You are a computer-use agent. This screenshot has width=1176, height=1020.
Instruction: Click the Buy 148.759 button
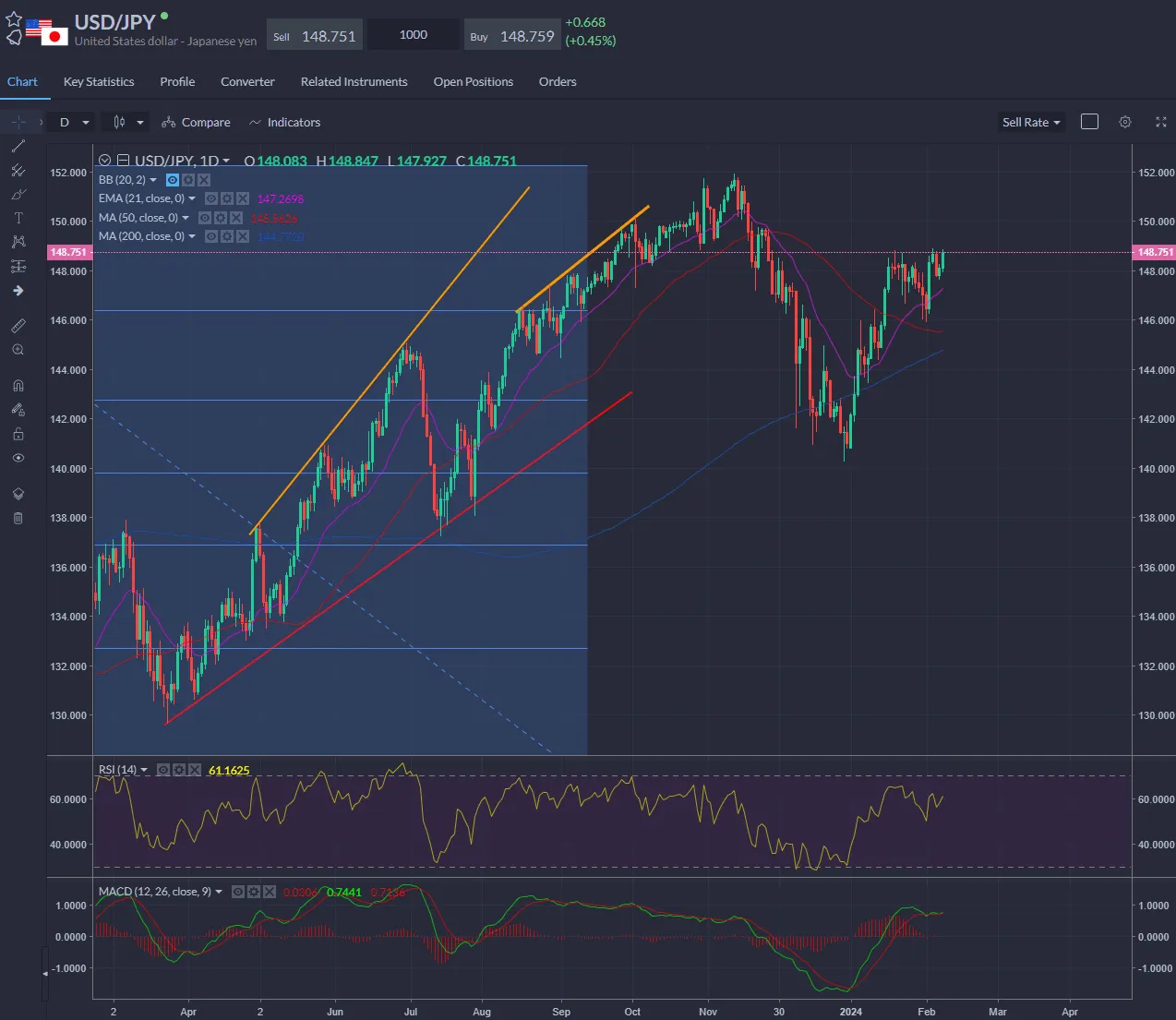coord(512,34)
